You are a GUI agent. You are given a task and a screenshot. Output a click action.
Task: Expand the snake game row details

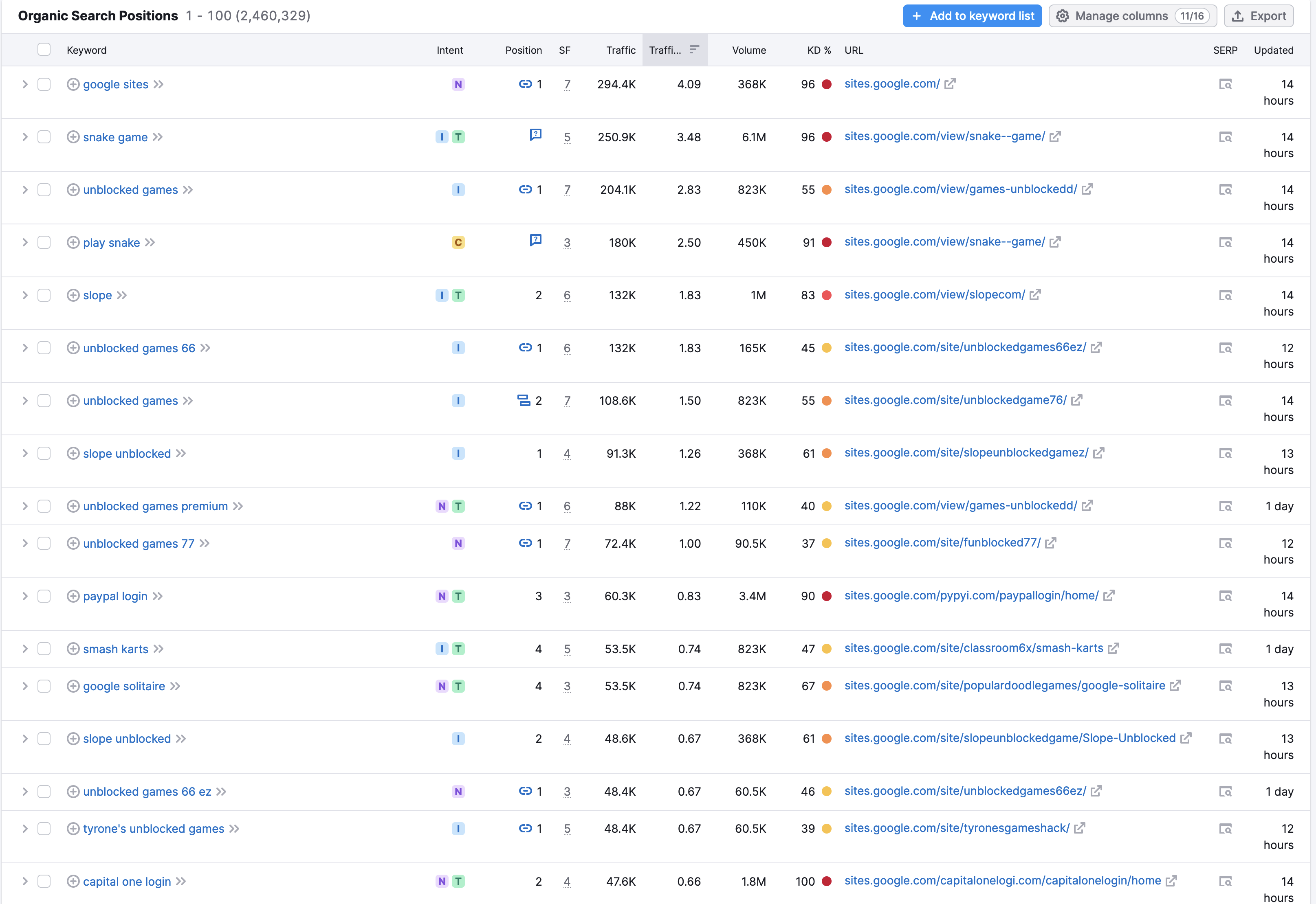(25, 137)
